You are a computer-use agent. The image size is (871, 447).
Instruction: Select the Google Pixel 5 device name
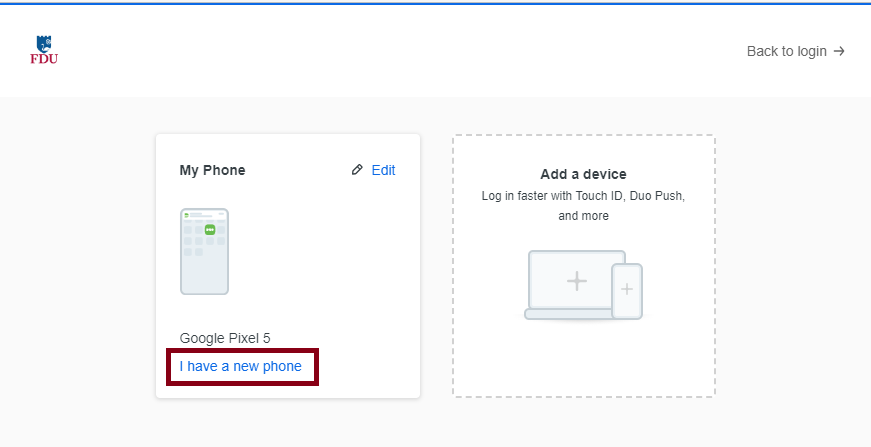click(x=225, y=338)
